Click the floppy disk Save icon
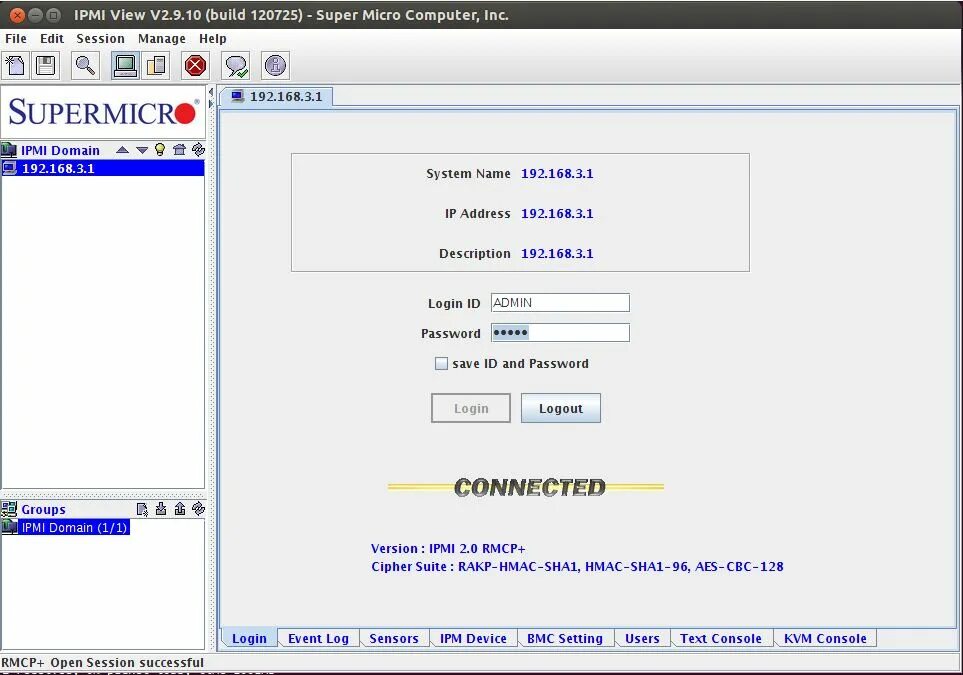This screenshot has width=963, height=675. tap(46, 65)
